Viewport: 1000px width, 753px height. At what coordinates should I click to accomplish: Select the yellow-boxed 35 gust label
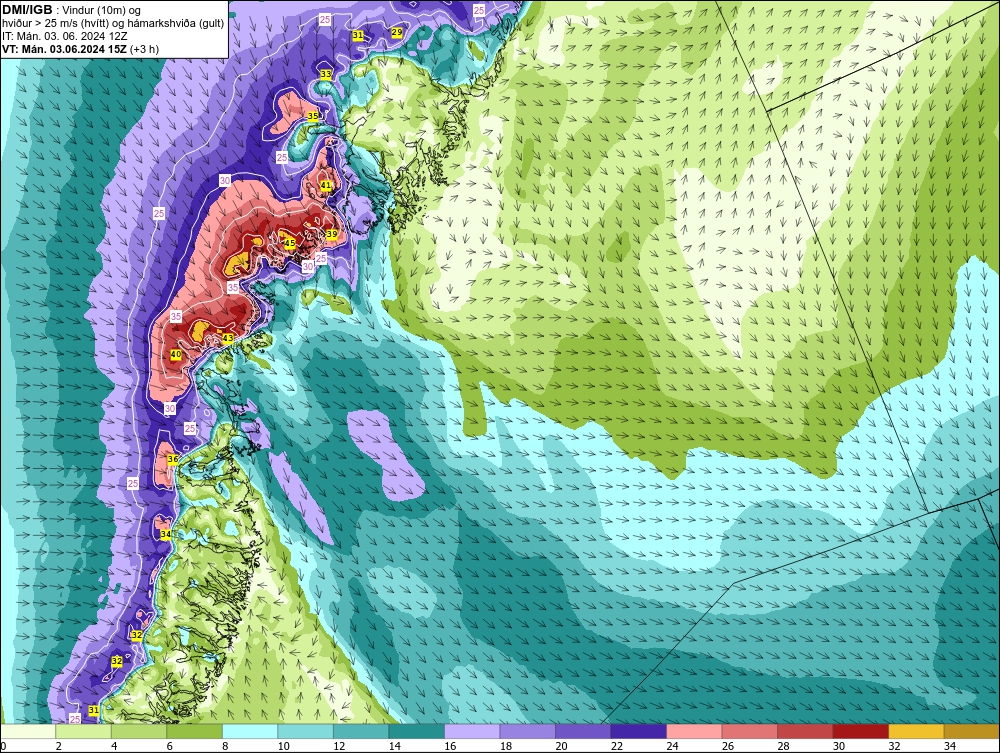(312, 116)
